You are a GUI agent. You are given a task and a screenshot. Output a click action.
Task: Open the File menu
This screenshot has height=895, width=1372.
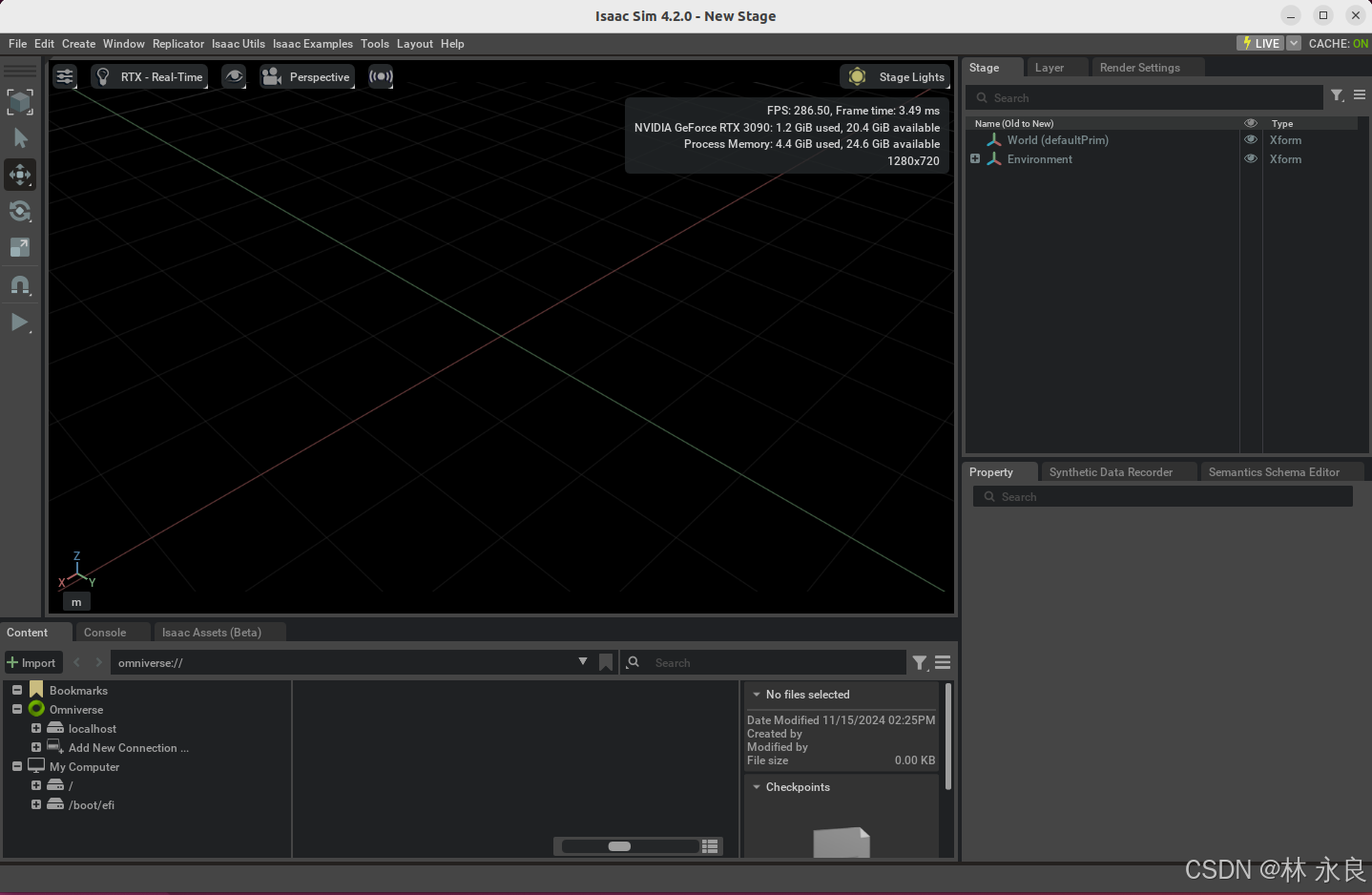(17, 44)
